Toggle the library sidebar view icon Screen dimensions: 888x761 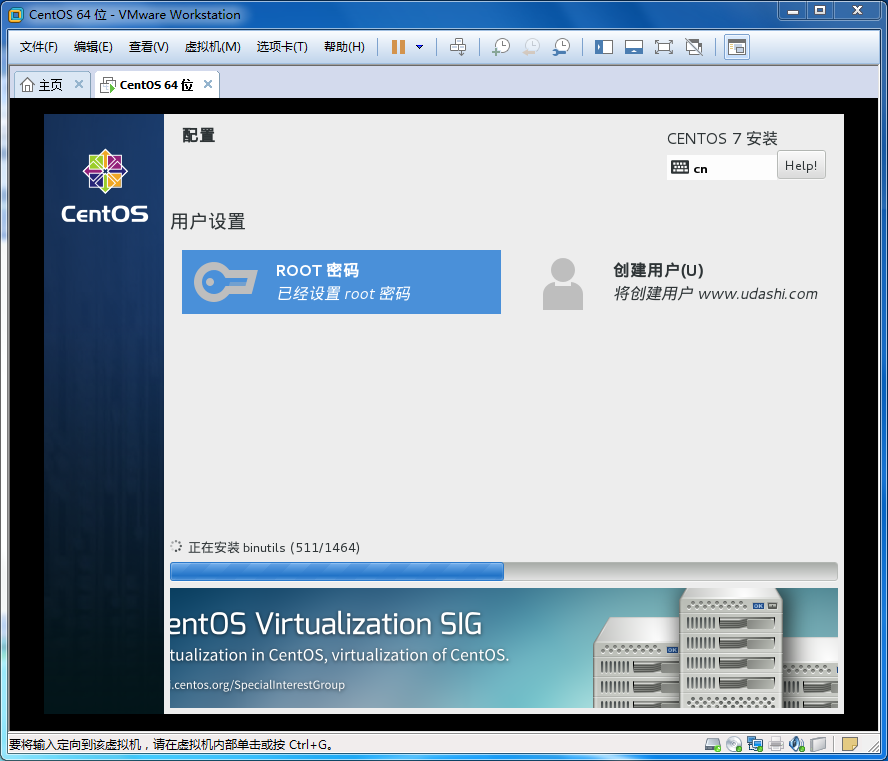(604, 47)
